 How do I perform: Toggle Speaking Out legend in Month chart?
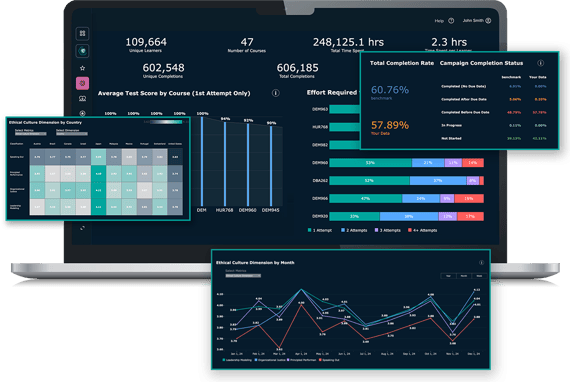coord(329,360)
